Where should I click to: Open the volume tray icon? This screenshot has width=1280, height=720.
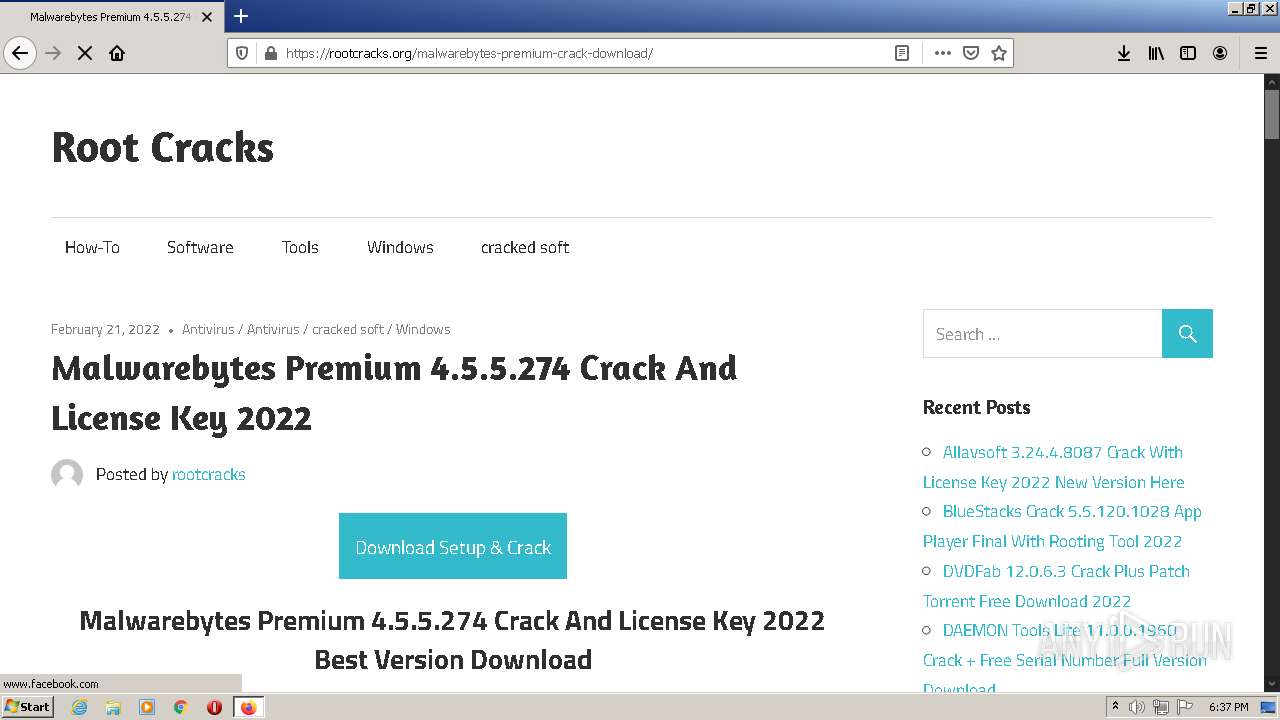click(1137, 707)
